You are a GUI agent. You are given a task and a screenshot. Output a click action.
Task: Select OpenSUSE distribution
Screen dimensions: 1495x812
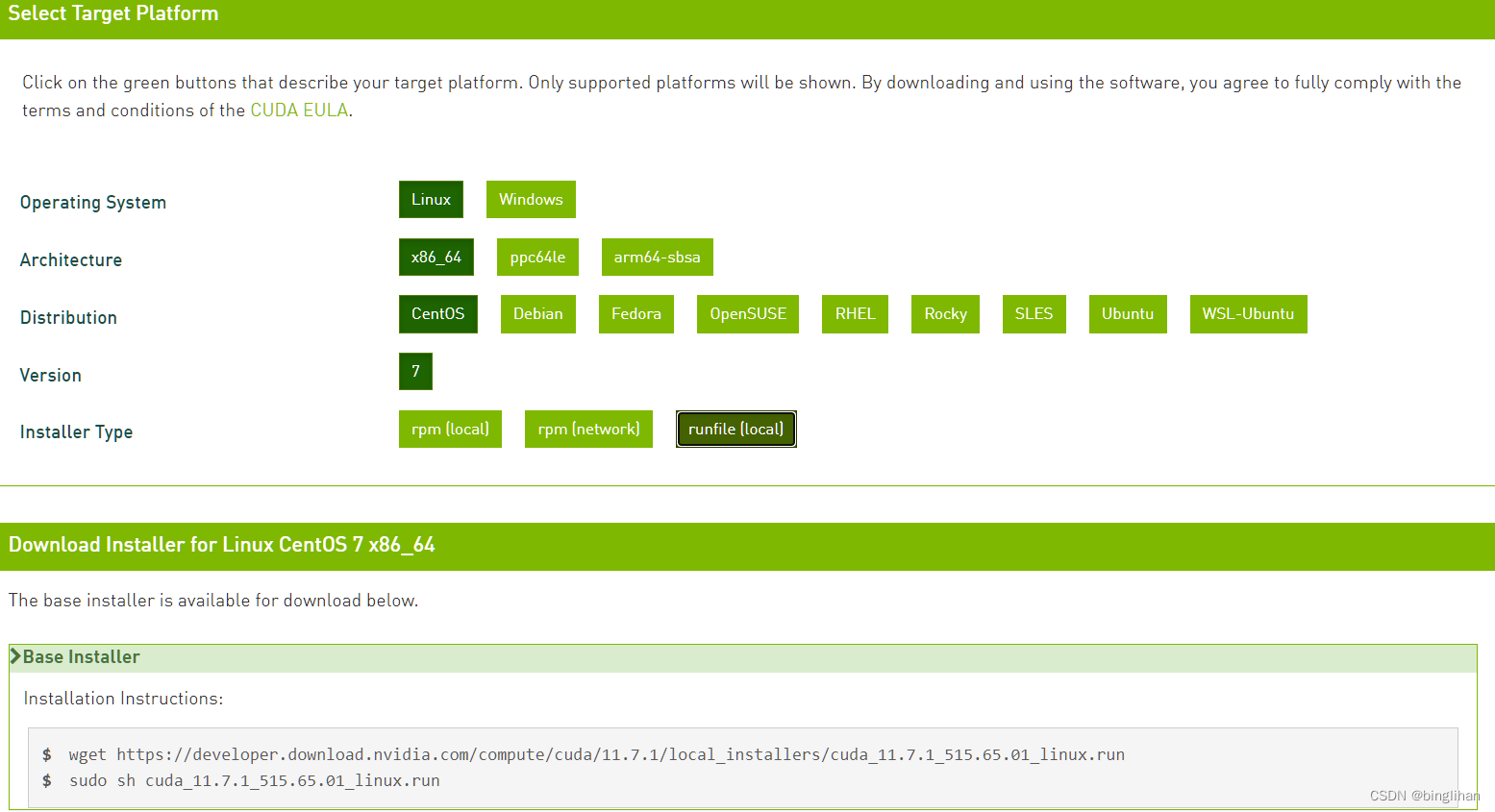[748, 314]
